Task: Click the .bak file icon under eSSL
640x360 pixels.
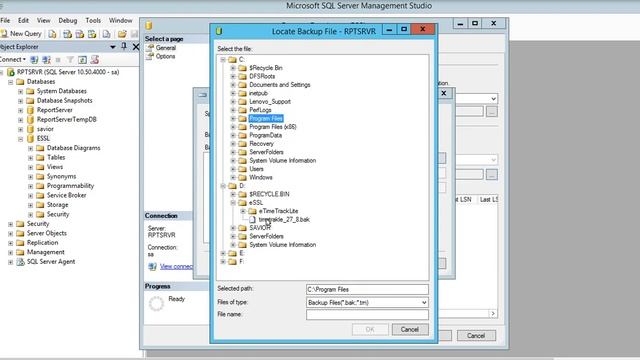Action: click(252, 220)
